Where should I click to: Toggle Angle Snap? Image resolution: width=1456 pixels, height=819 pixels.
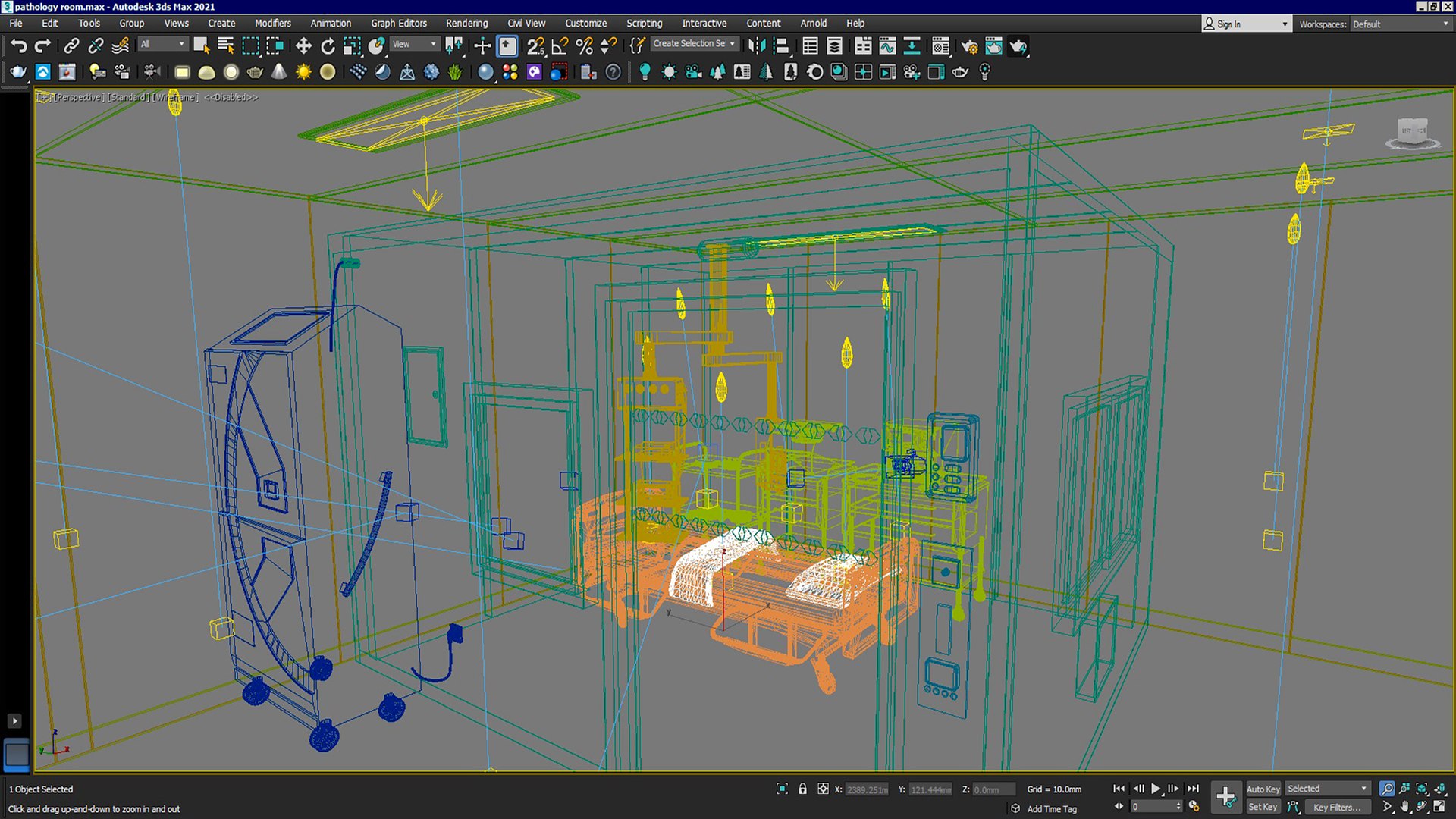click(560, 46)
